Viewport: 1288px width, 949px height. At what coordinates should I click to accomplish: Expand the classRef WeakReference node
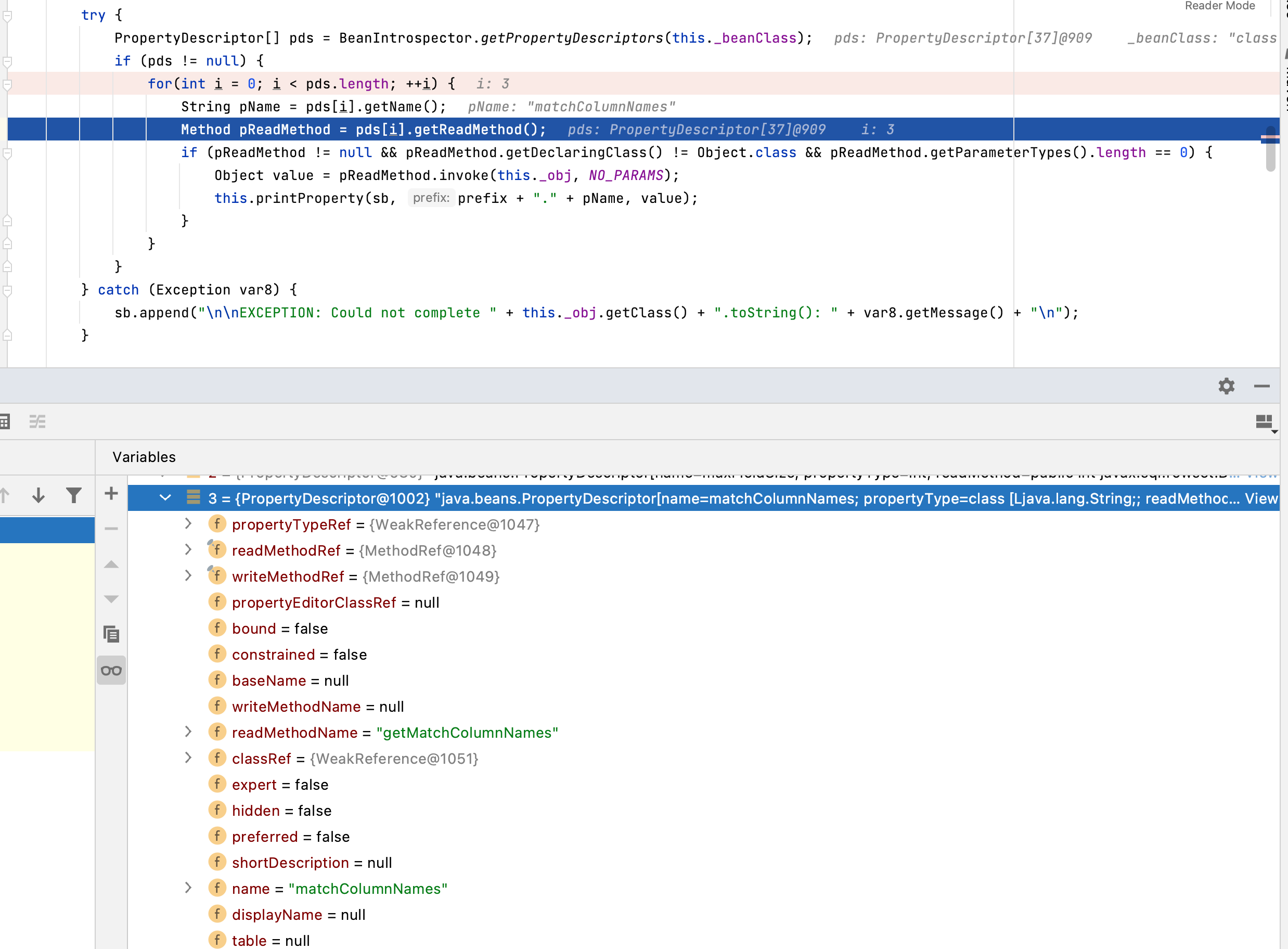pyautogui.click(x=188, y=758)
